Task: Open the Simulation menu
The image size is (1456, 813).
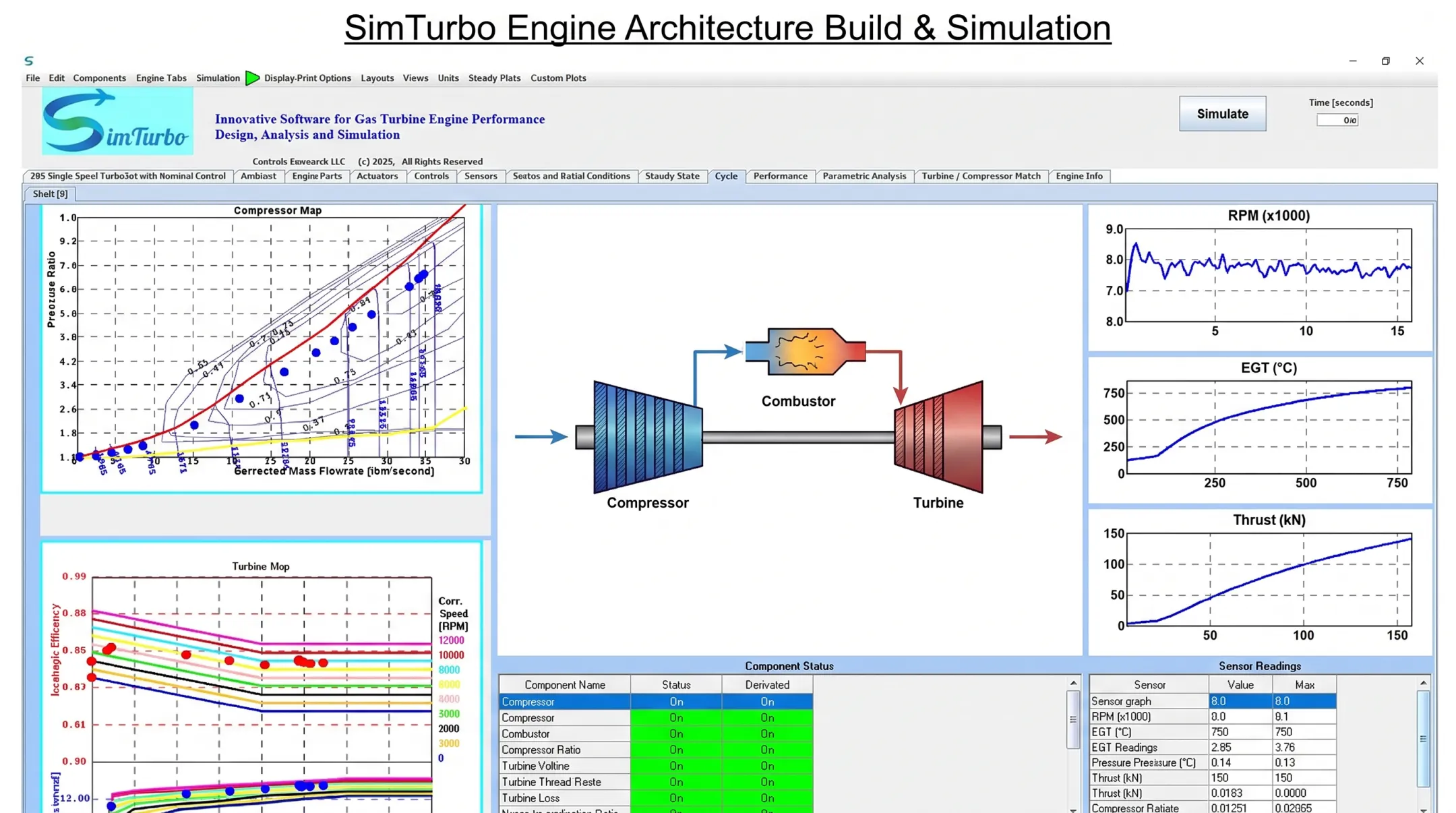Action: click(x=218, y=78)
